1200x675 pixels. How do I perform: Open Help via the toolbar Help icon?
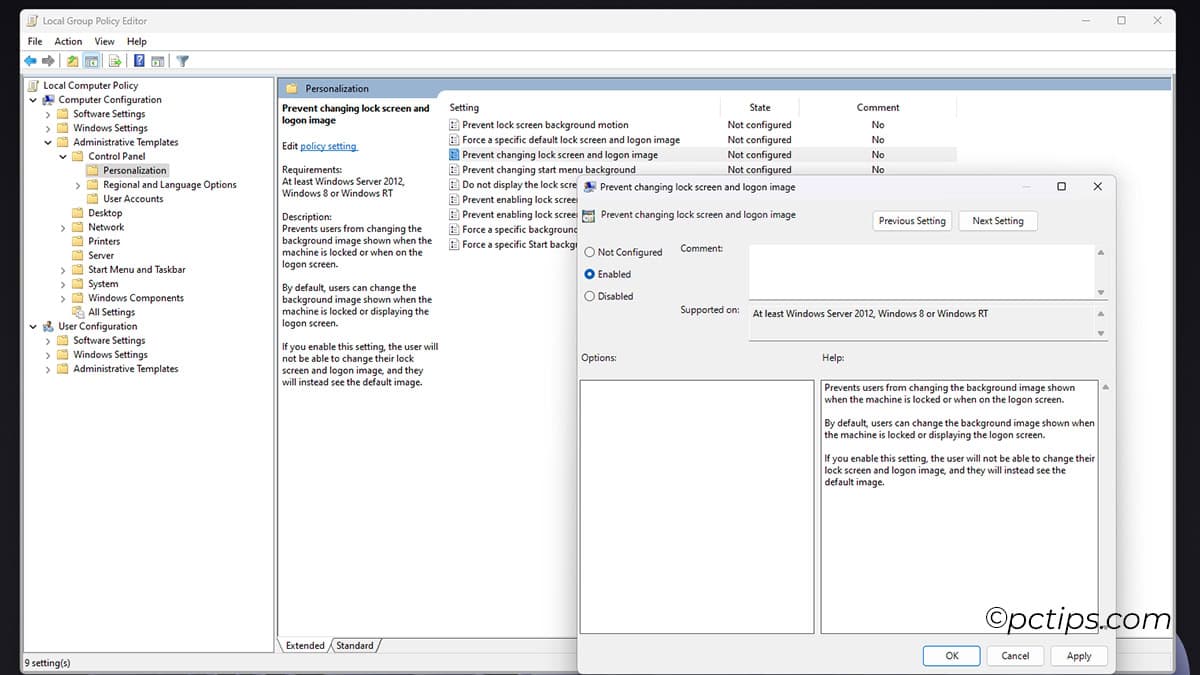[138, 60]
